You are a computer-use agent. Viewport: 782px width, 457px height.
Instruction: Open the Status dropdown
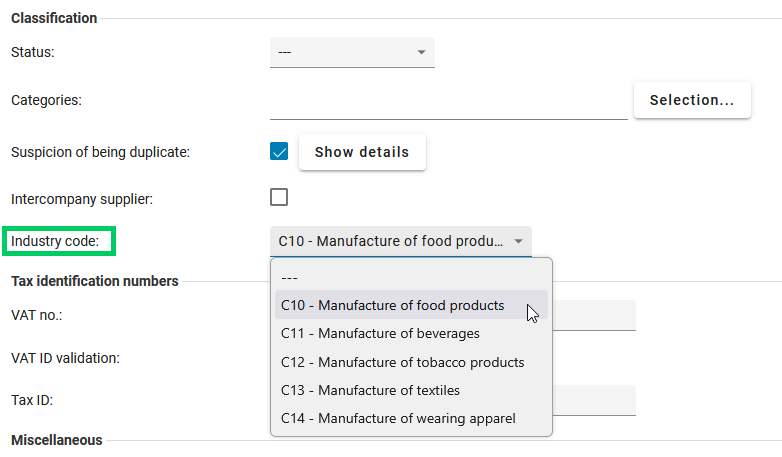coord(351,52)
